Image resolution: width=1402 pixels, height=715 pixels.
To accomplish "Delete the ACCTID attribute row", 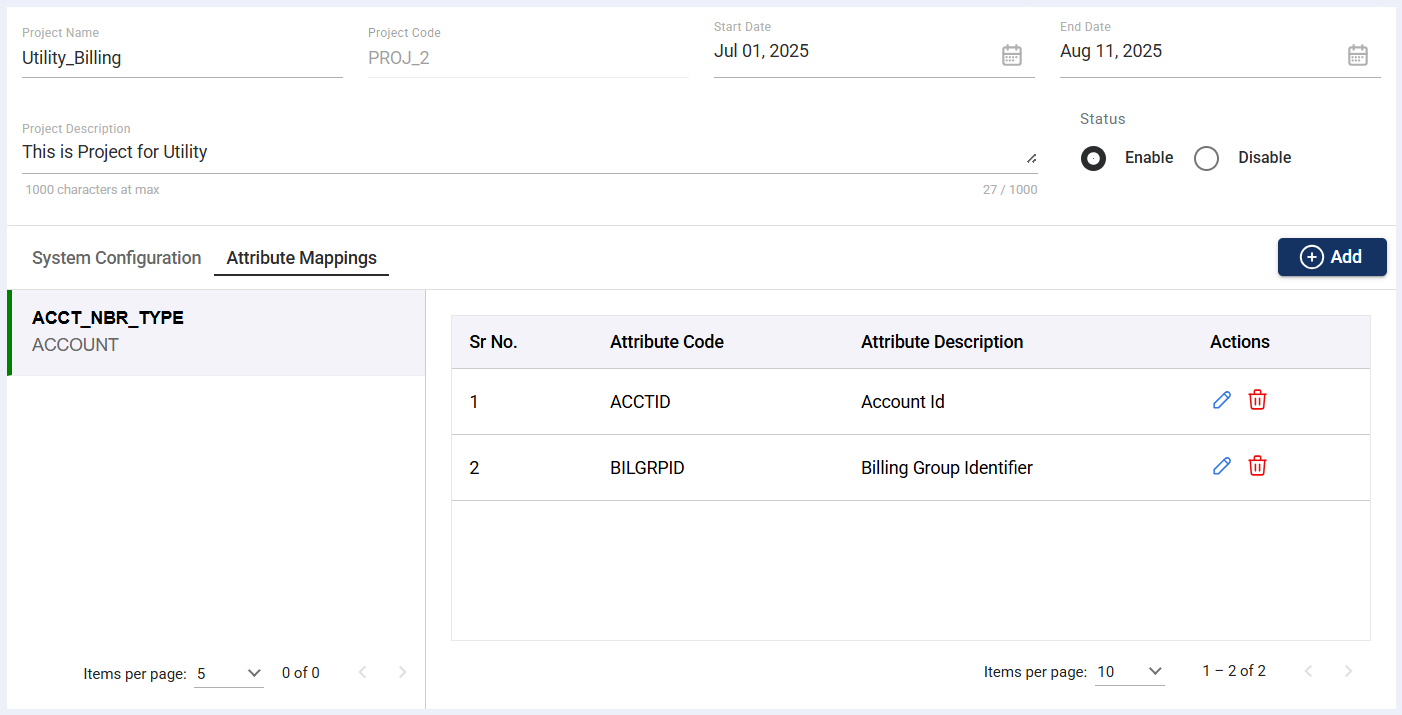I will [1257, 400].
